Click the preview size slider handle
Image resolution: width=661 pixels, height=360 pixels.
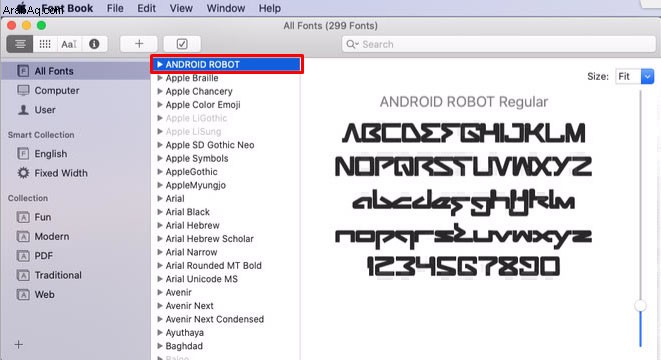point(640,306)
